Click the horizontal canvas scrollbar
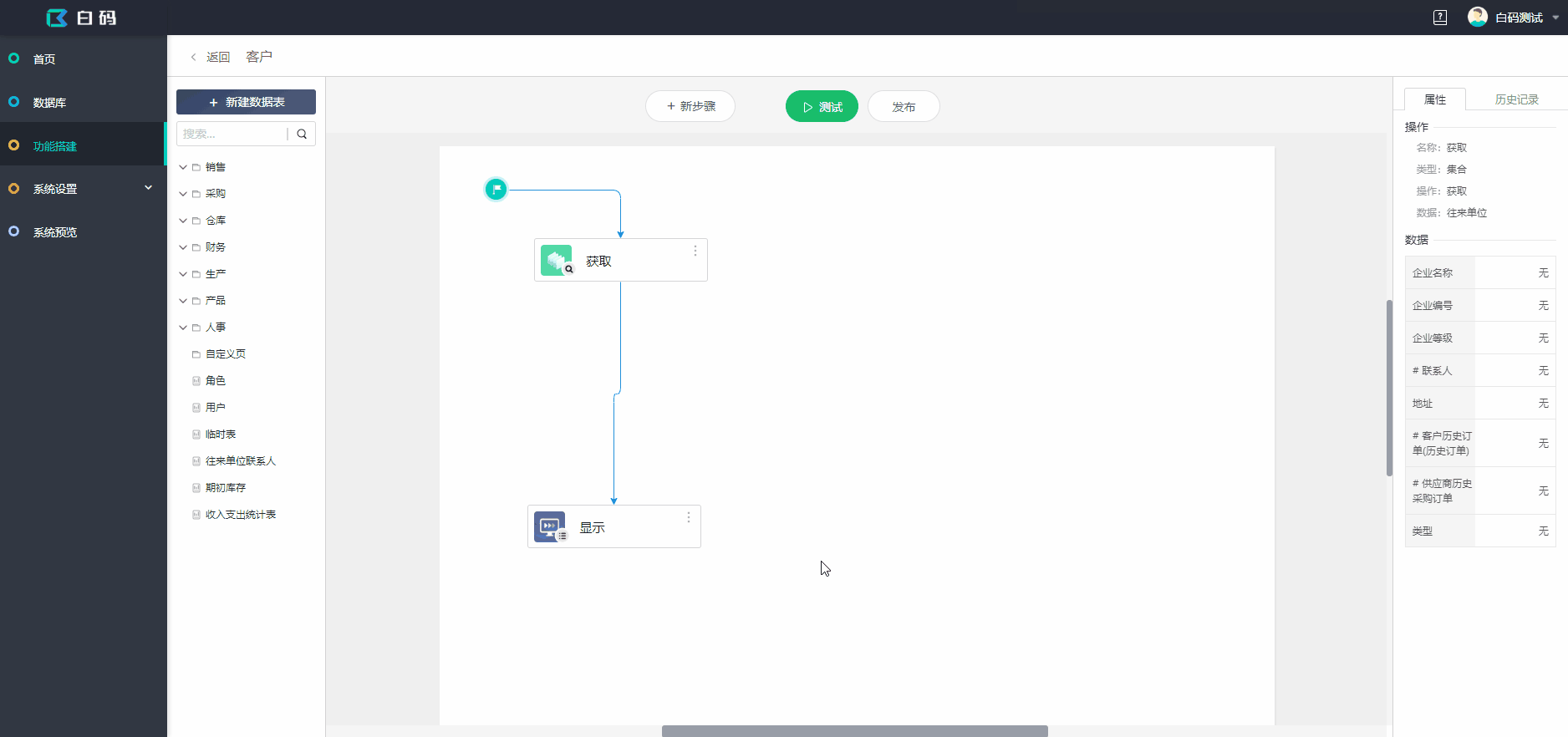 point(854,731)
